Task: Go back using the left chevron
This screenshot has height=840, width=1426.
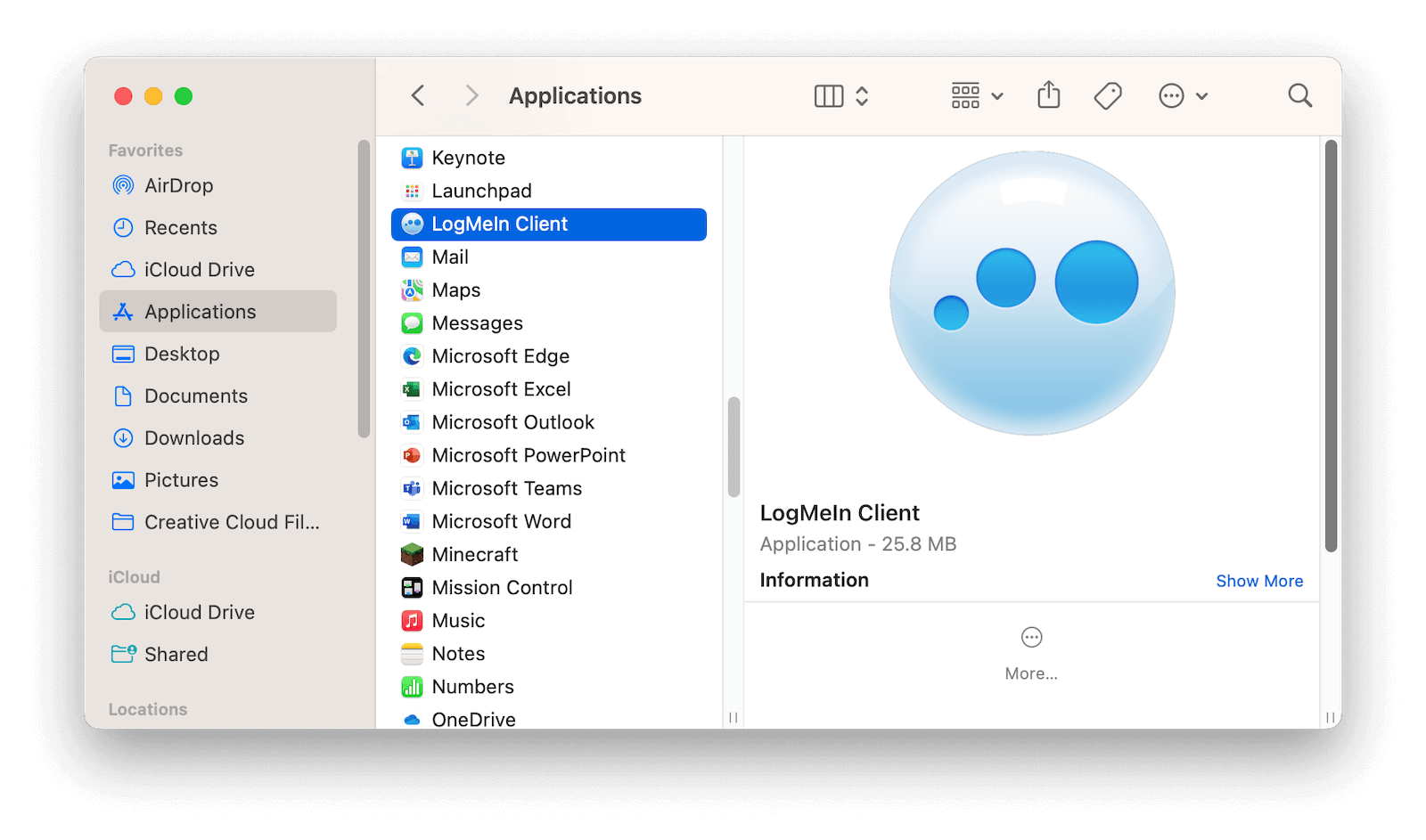Action: 417,95
